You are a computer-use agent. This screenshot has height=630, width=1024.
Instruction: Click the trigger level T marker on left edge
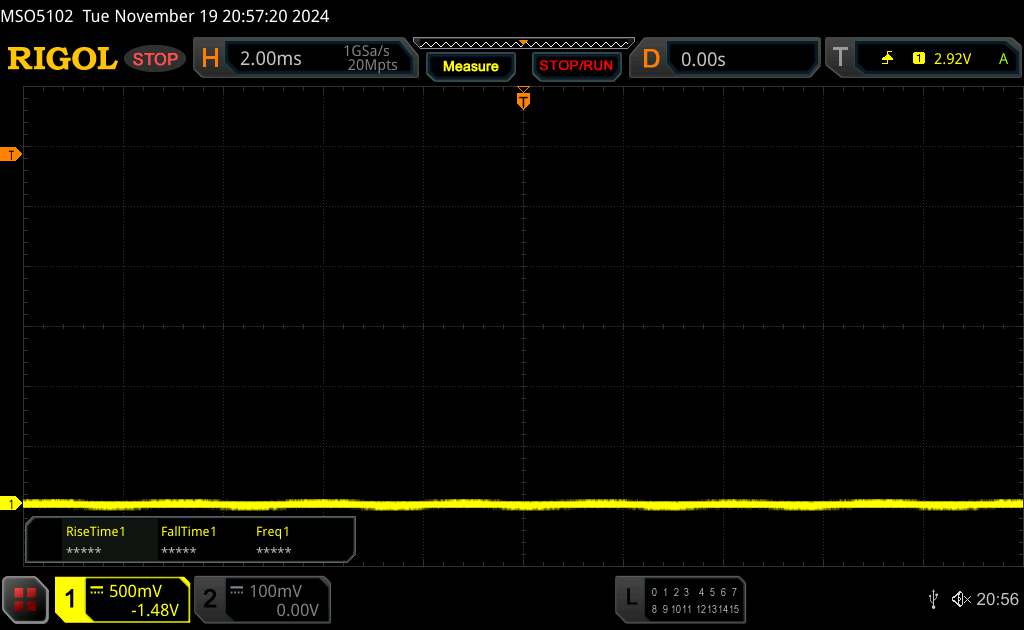point(11,154)
